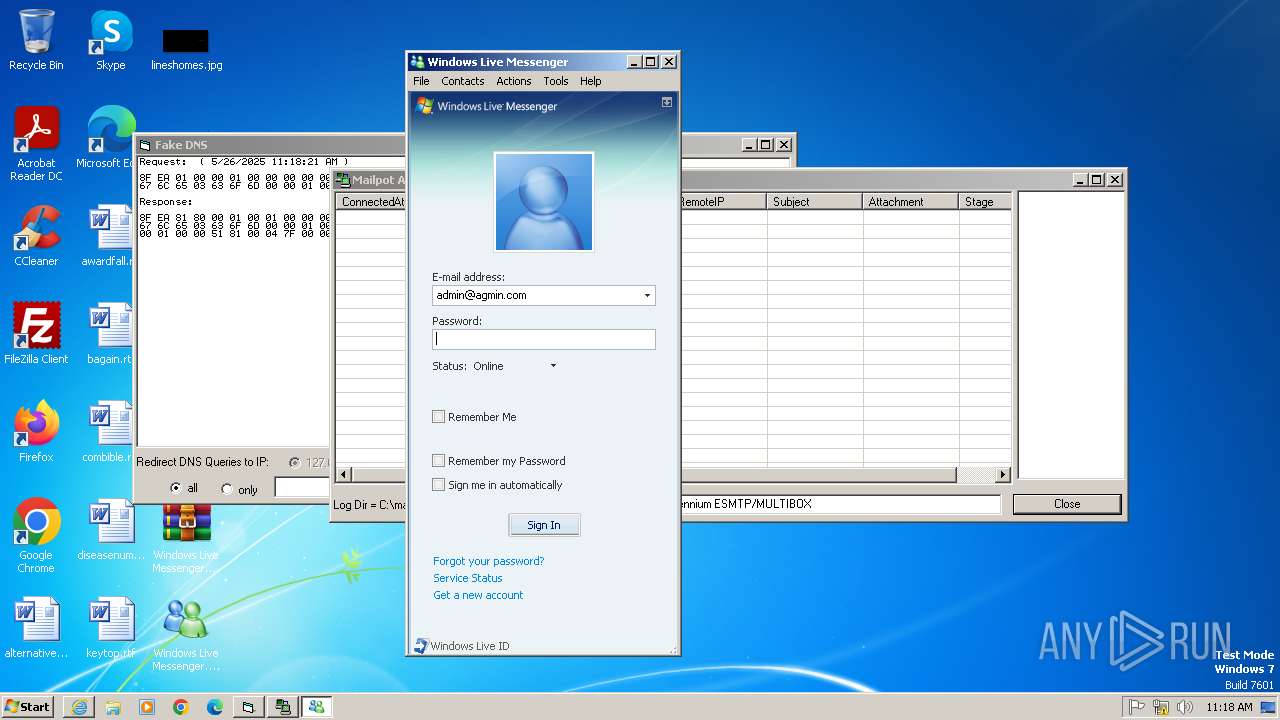The width and height of the screenshot is (1280, 720).
Task: Open the Status Online dropdown
Action: [x=553, y=366]
